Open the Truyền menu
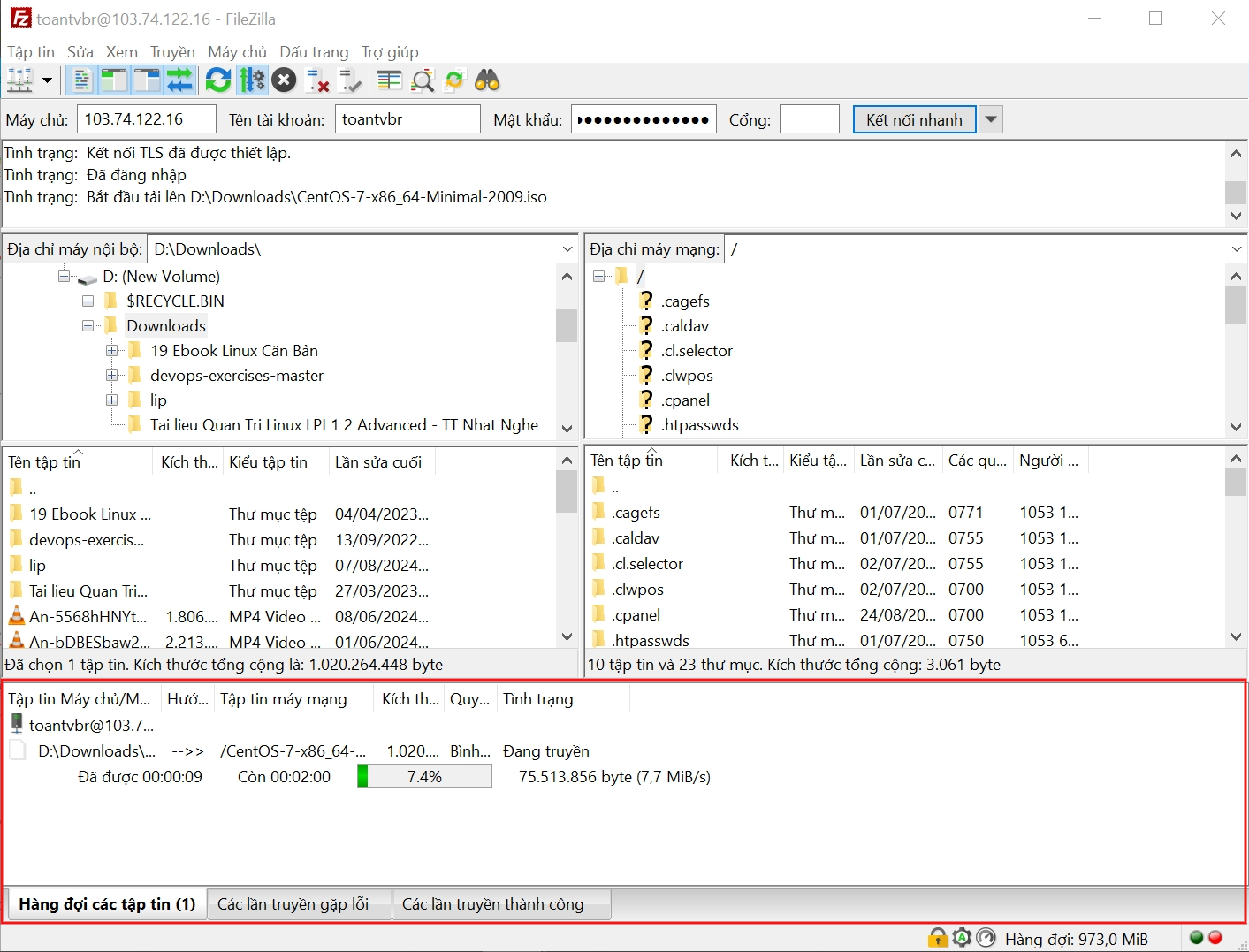Viewport: 1249px width, 952px height. 172,52
